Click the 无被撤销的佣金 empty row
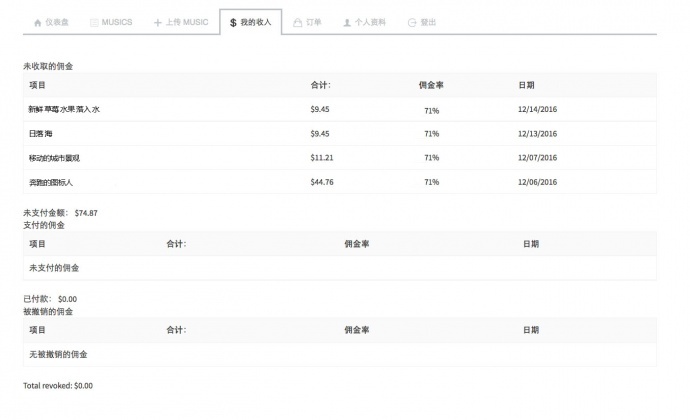Image resolution: width=690 pixels, height=420 pixels. coord(57,353)
